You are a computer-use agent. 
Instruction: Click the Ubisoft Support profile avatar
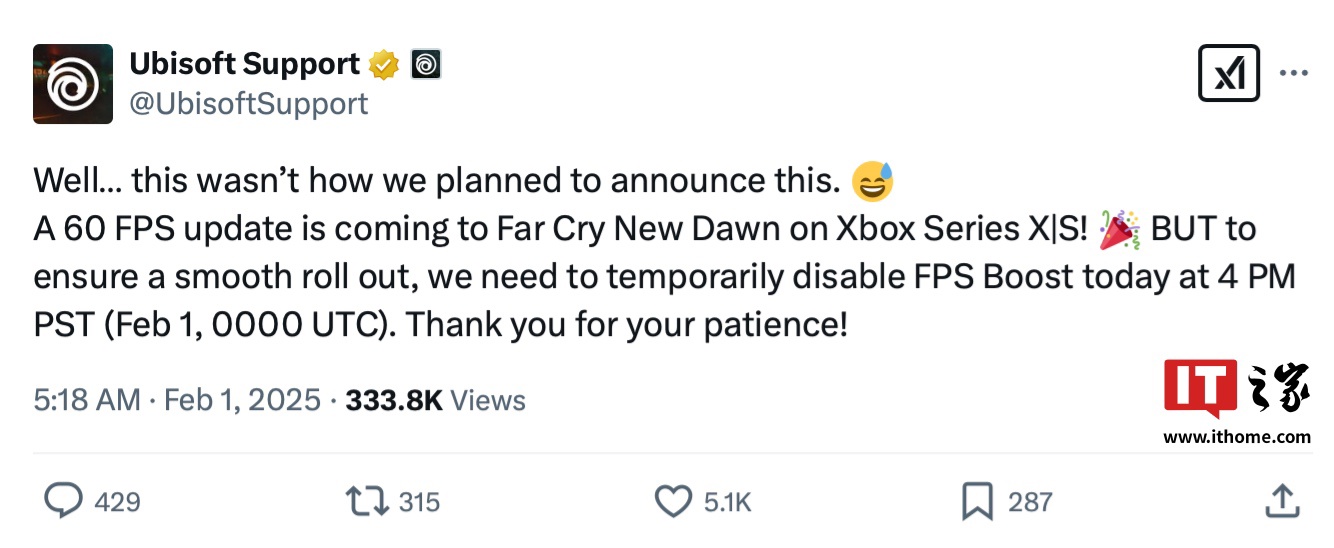[x=73, y=84]
